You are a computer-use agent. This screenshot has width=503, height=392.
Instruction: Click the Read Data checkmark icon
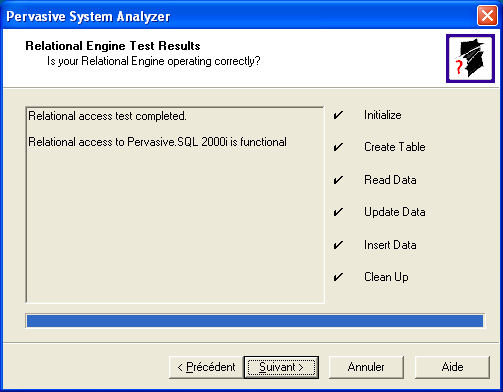click(338, 180)
